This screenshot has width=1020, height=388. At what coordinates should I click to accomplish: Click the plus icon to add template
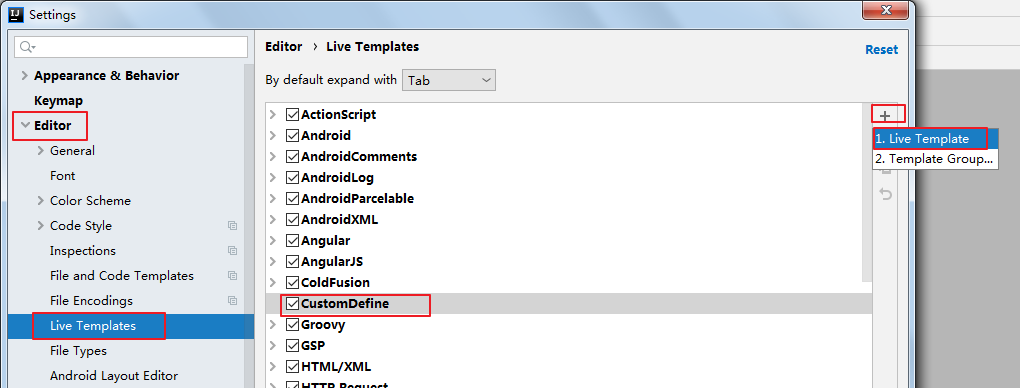click(x=885, y=116)
